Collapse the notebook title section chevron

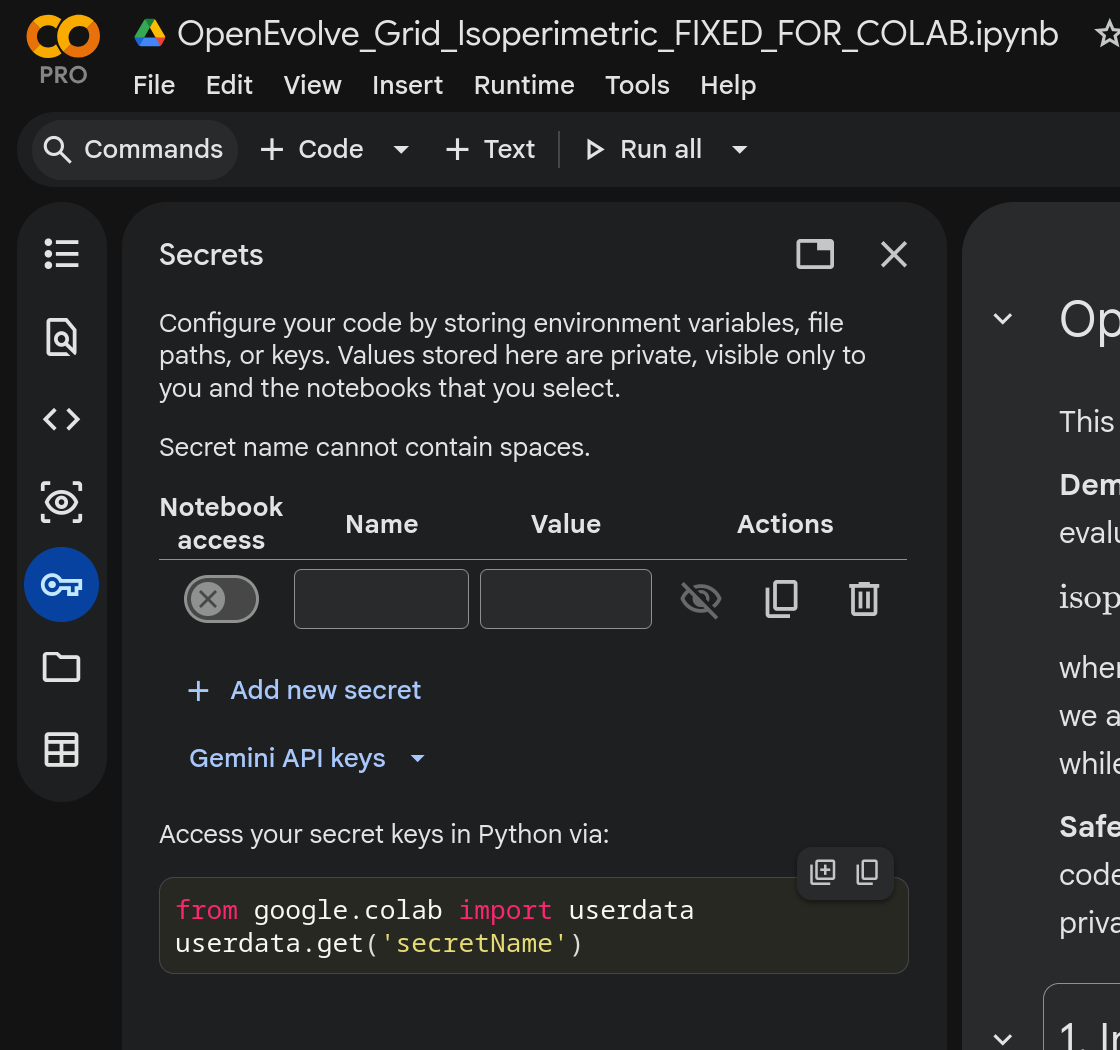pos(1003,319)
